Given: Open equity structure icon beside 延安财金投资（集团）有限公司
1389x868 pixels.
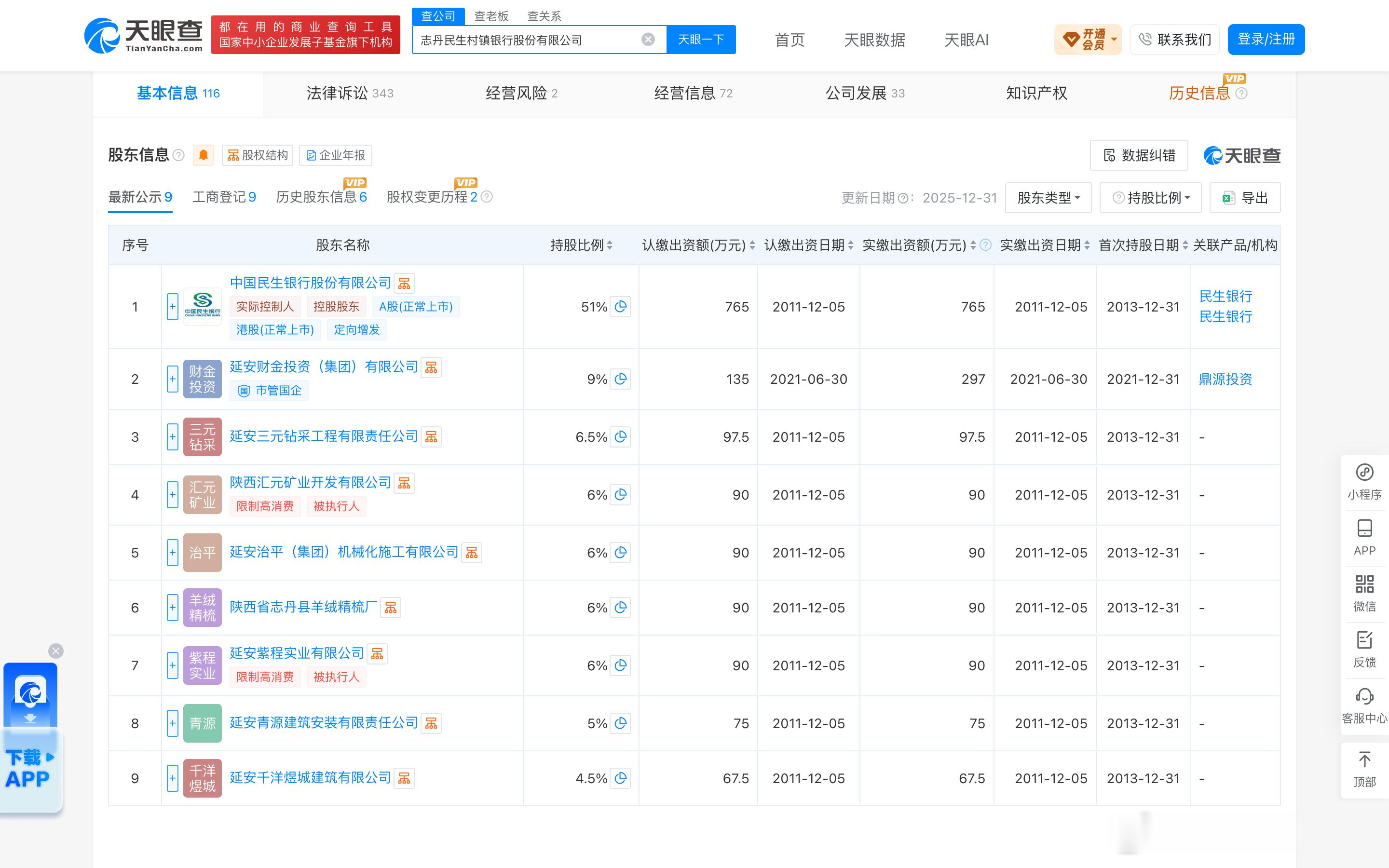Looking at the screenshot, I should pos(431,367).
